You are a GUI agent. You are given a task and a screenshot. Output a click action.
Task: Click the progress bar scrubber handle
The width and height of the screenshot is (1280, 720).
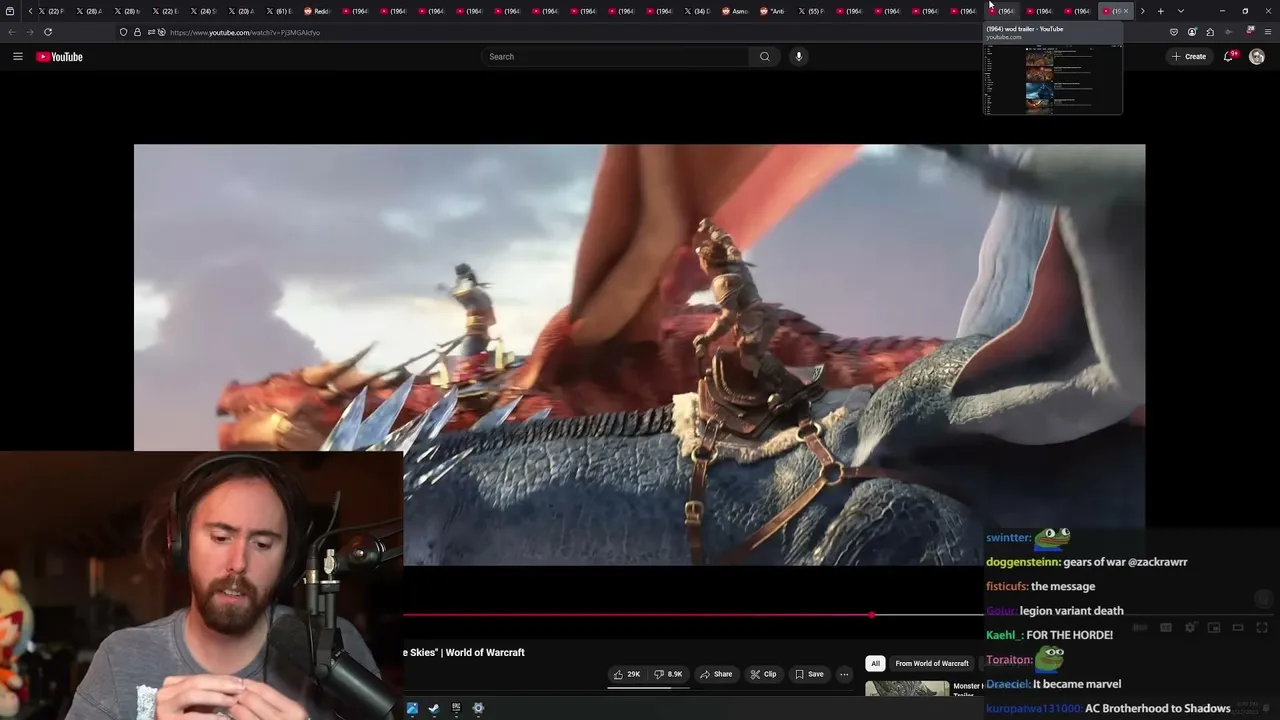872,615
